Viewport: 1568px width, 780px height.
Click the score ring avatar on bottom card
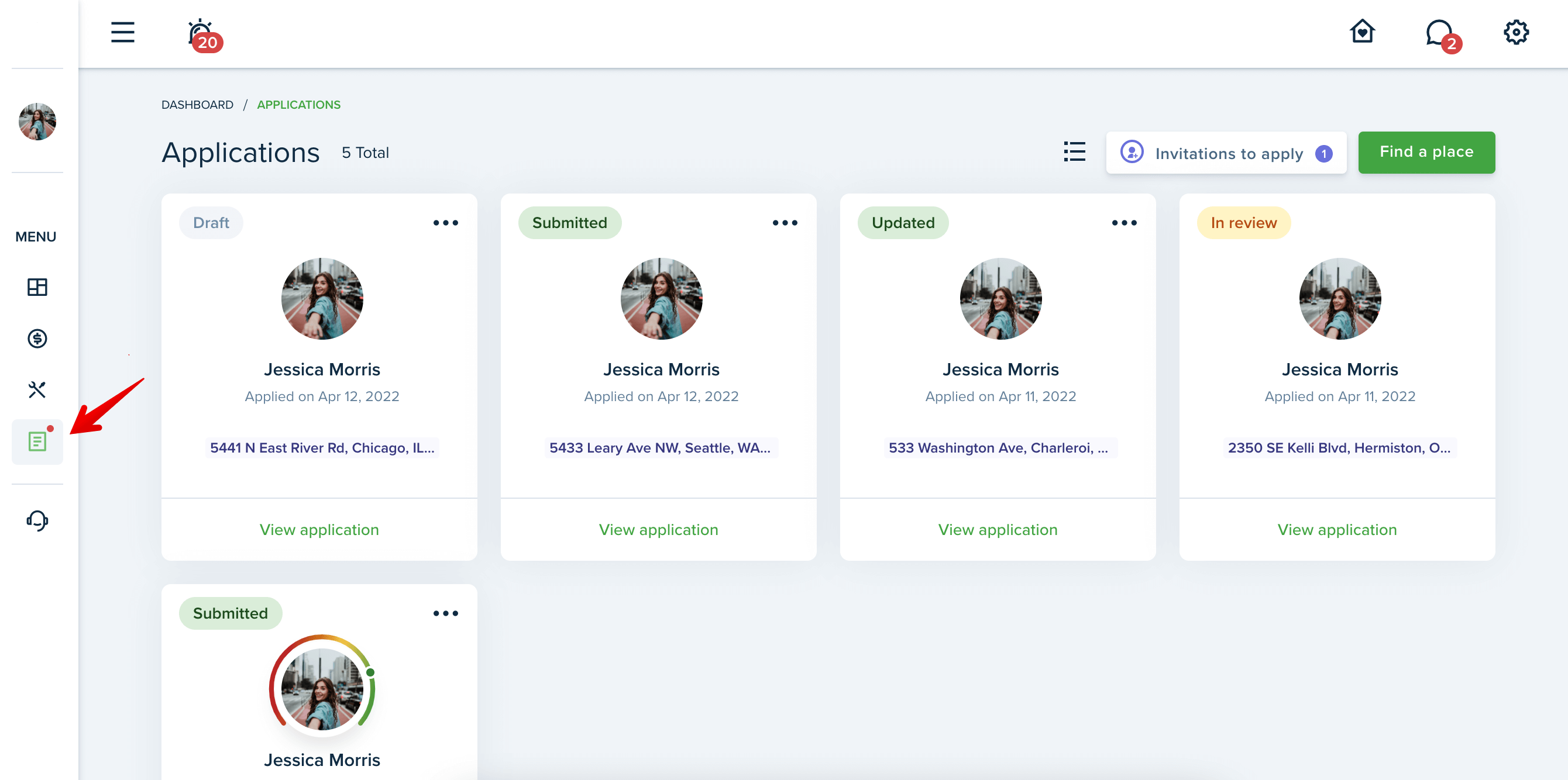click(x=322, y=688)
